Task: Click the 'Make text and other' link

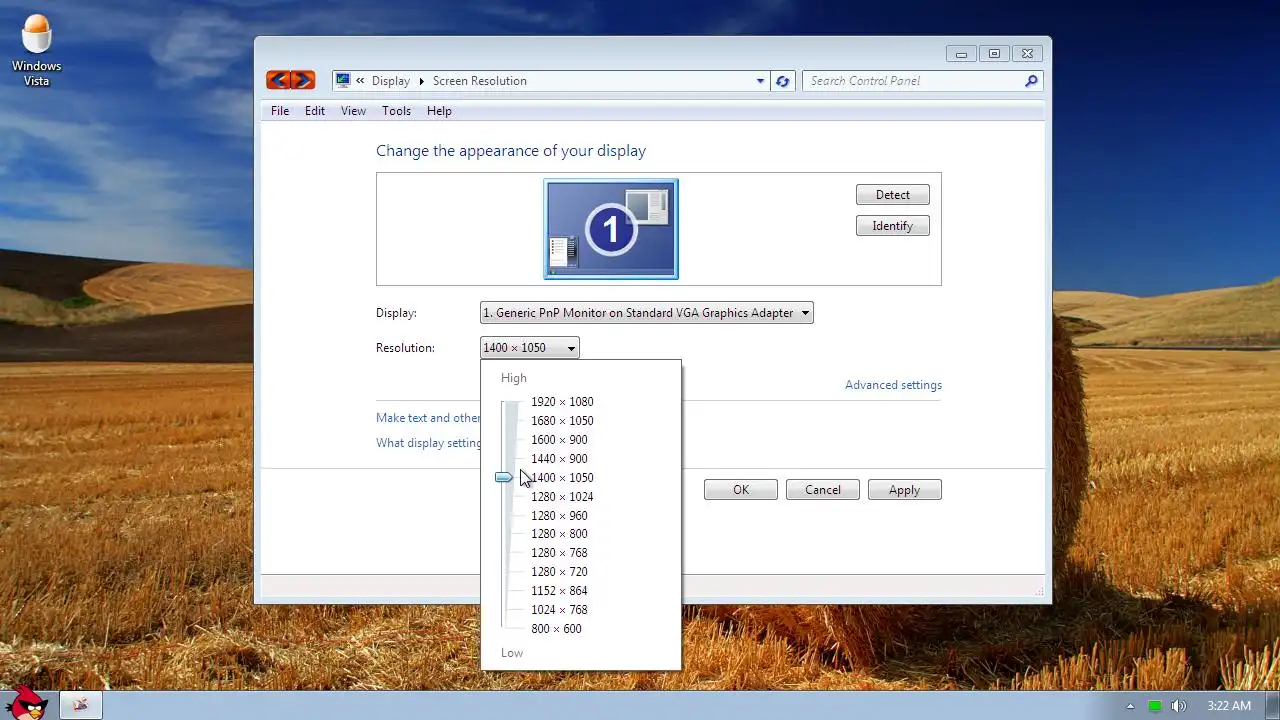Action: (428, 418)
